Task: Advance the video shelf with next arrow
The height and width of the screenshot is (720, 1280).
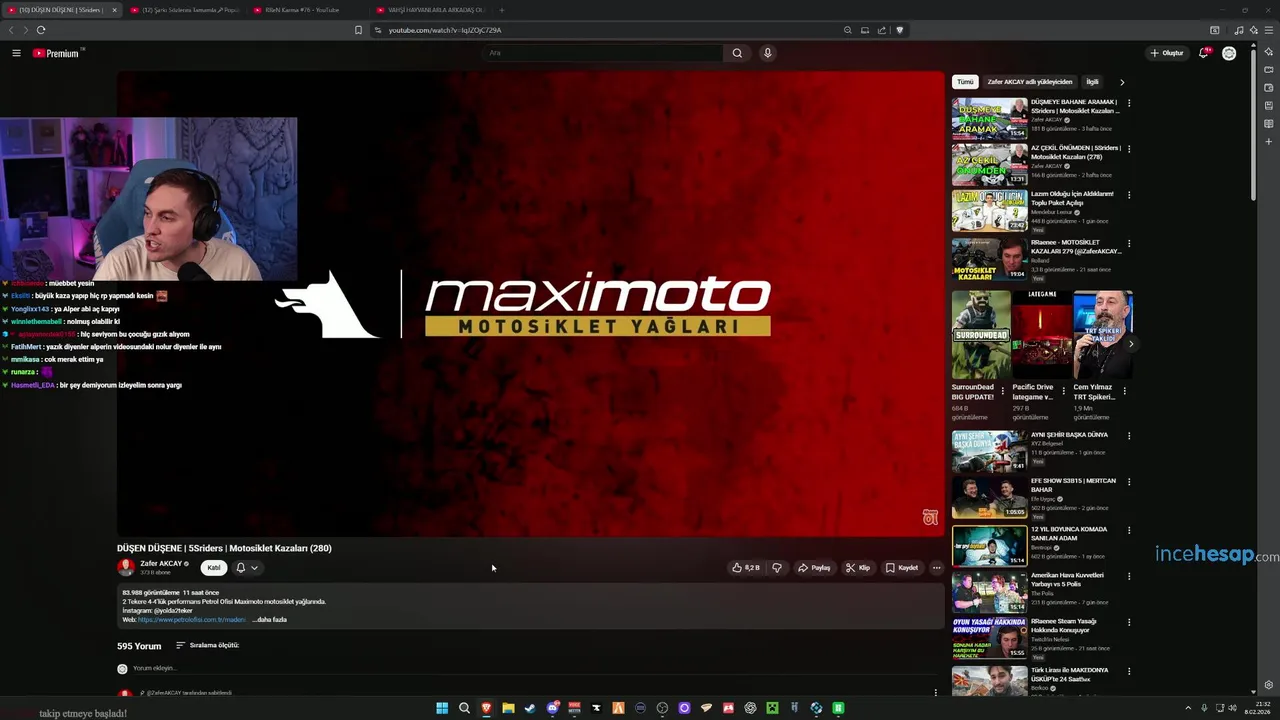Action: tap(1131, 343)
